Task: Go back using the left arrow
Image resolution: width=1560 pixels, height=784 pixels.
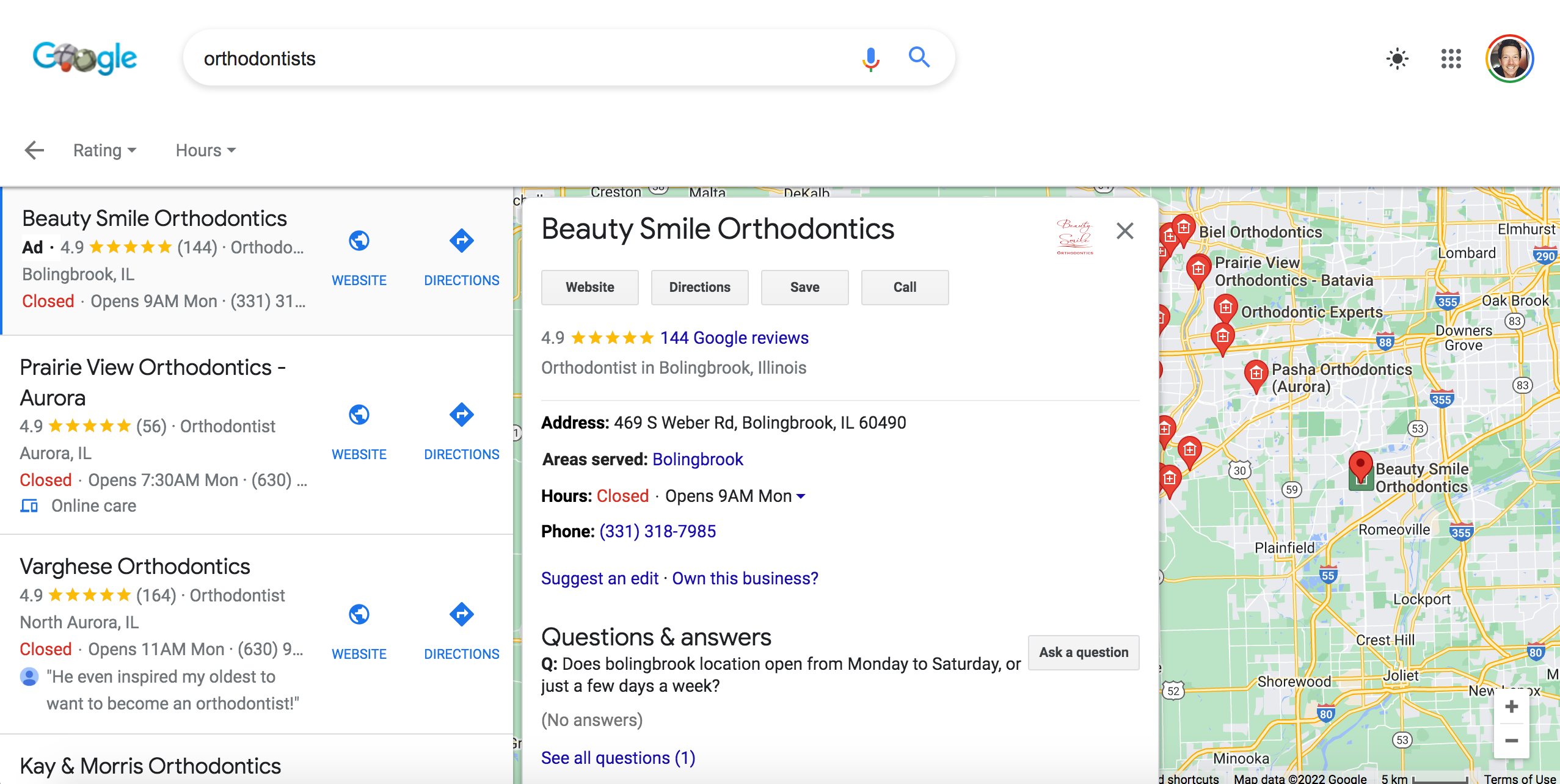Action: [34, 150]
